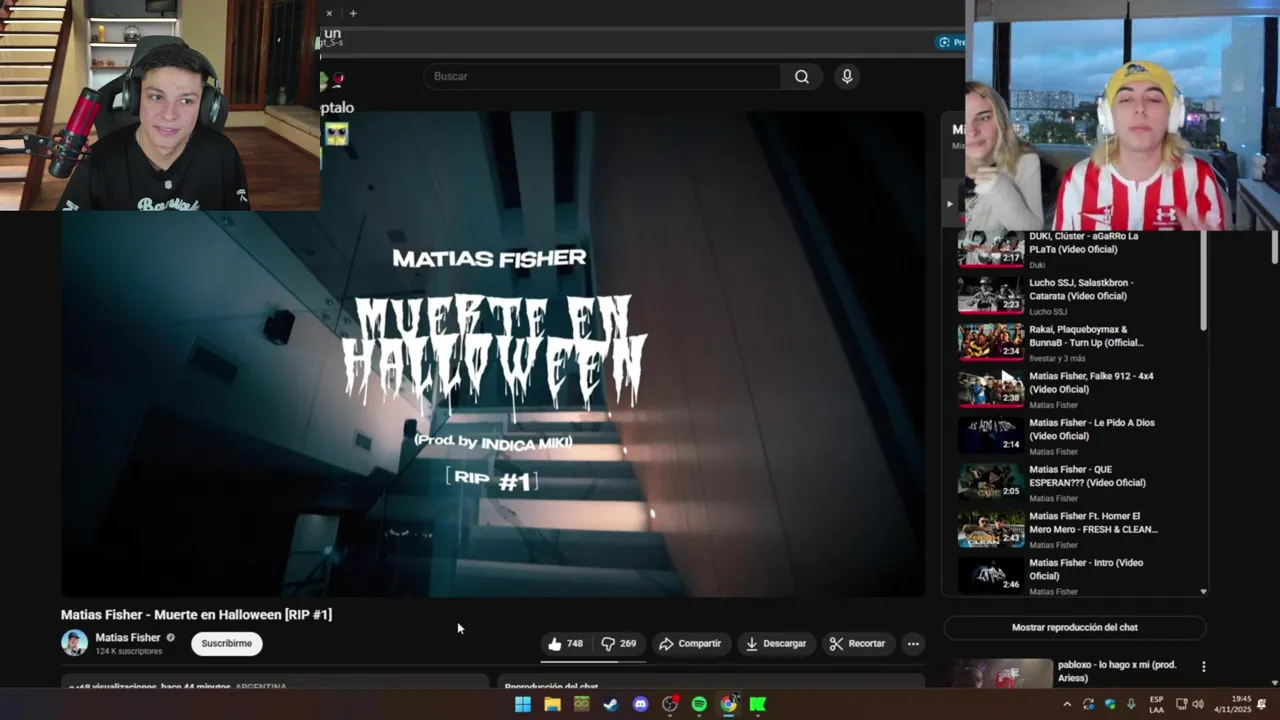Viewport: 1280px width, 720px height.
Task: Close the current browser tab
Action: tap(329, 13)
